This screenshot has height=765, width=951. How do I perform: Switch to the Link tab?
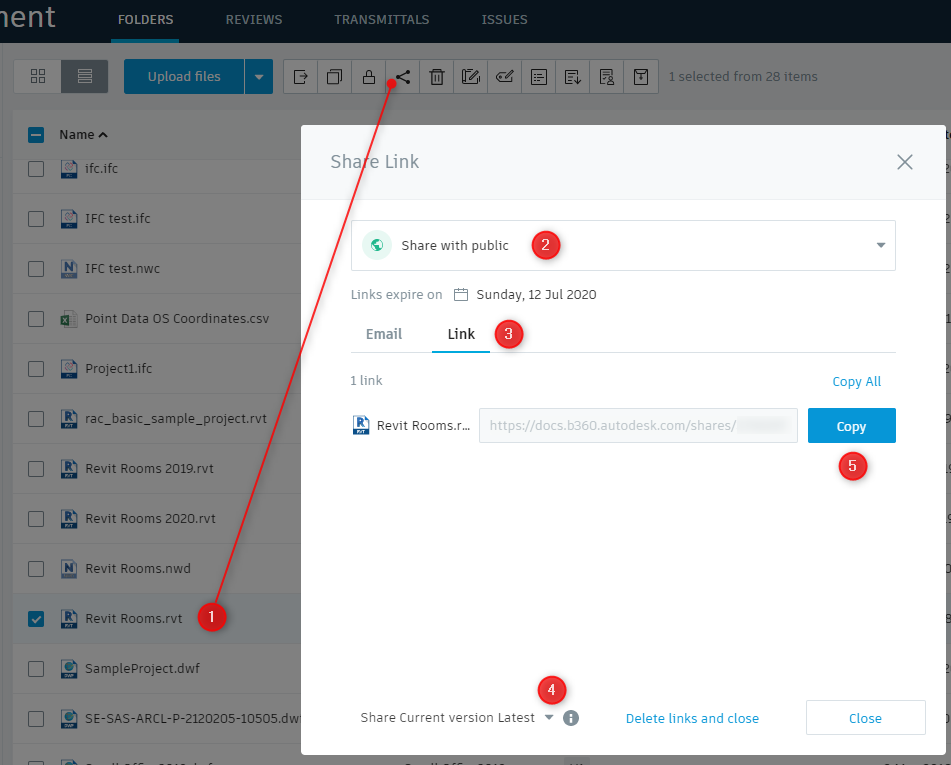[461, 334]
